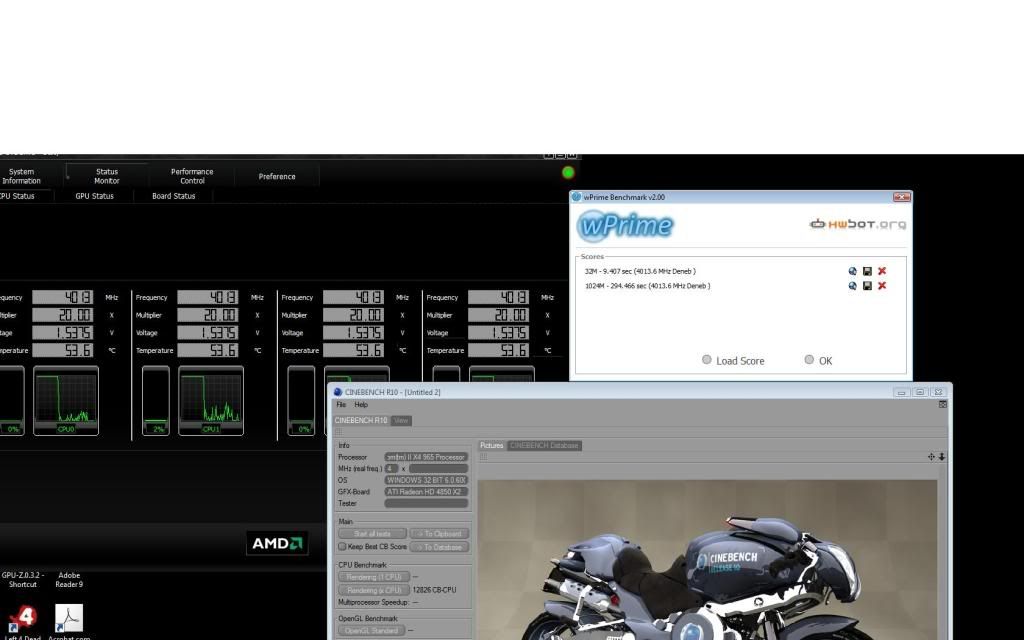Open the Adobe Reader 9 desktop label
This screenshot has height=640, width=1024.
tap(69, 580)
